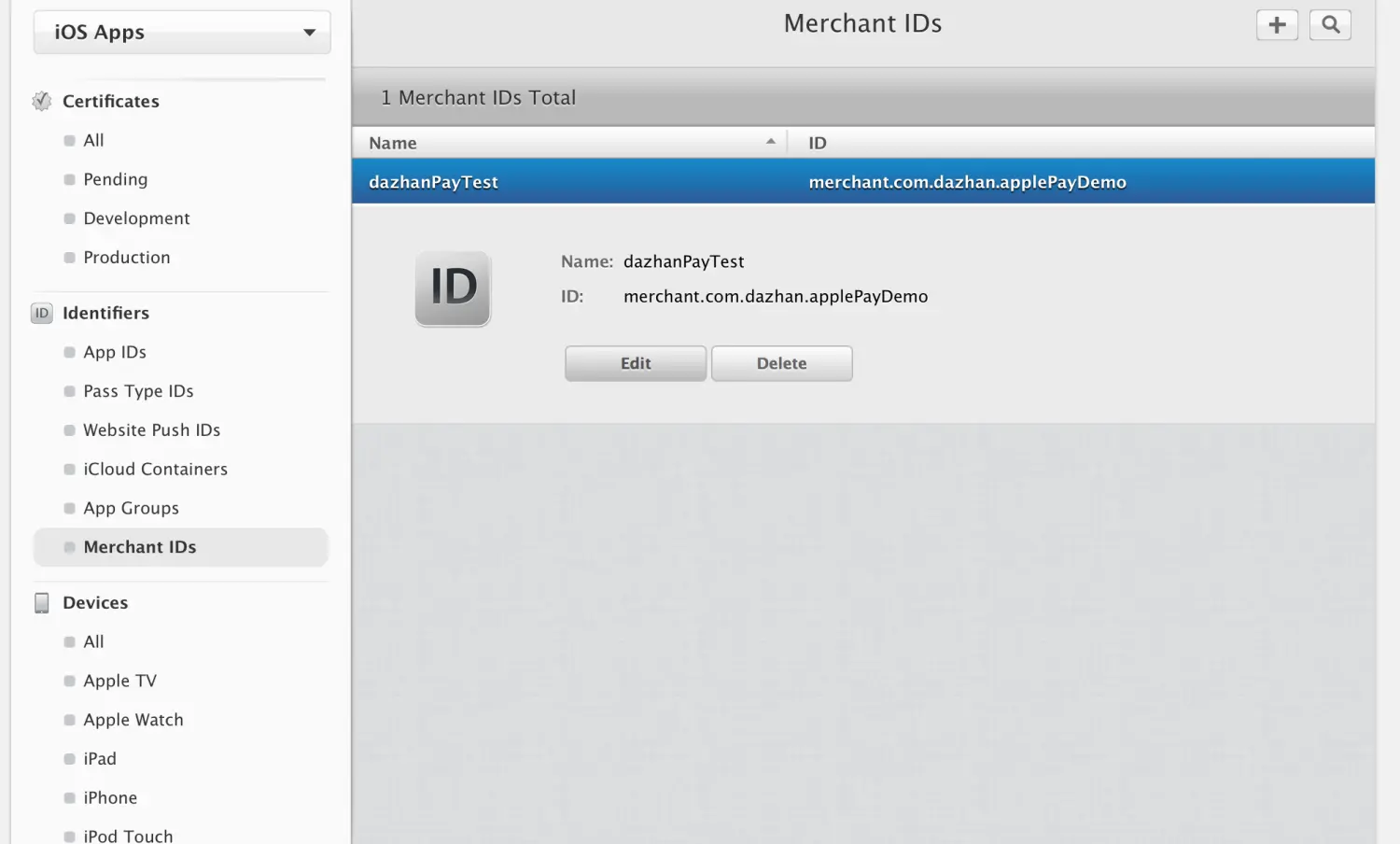Click the Certificates section heading
Screen dimensions: 1400x844
pyautogui.click(x=111, y=101)
